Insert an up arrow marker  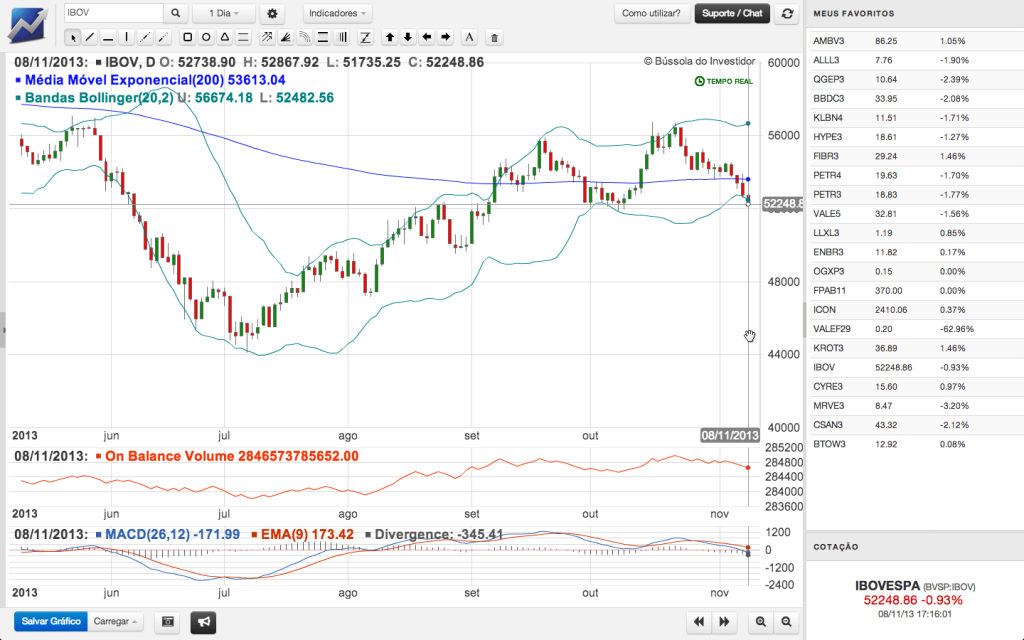[x=390, y=37]
